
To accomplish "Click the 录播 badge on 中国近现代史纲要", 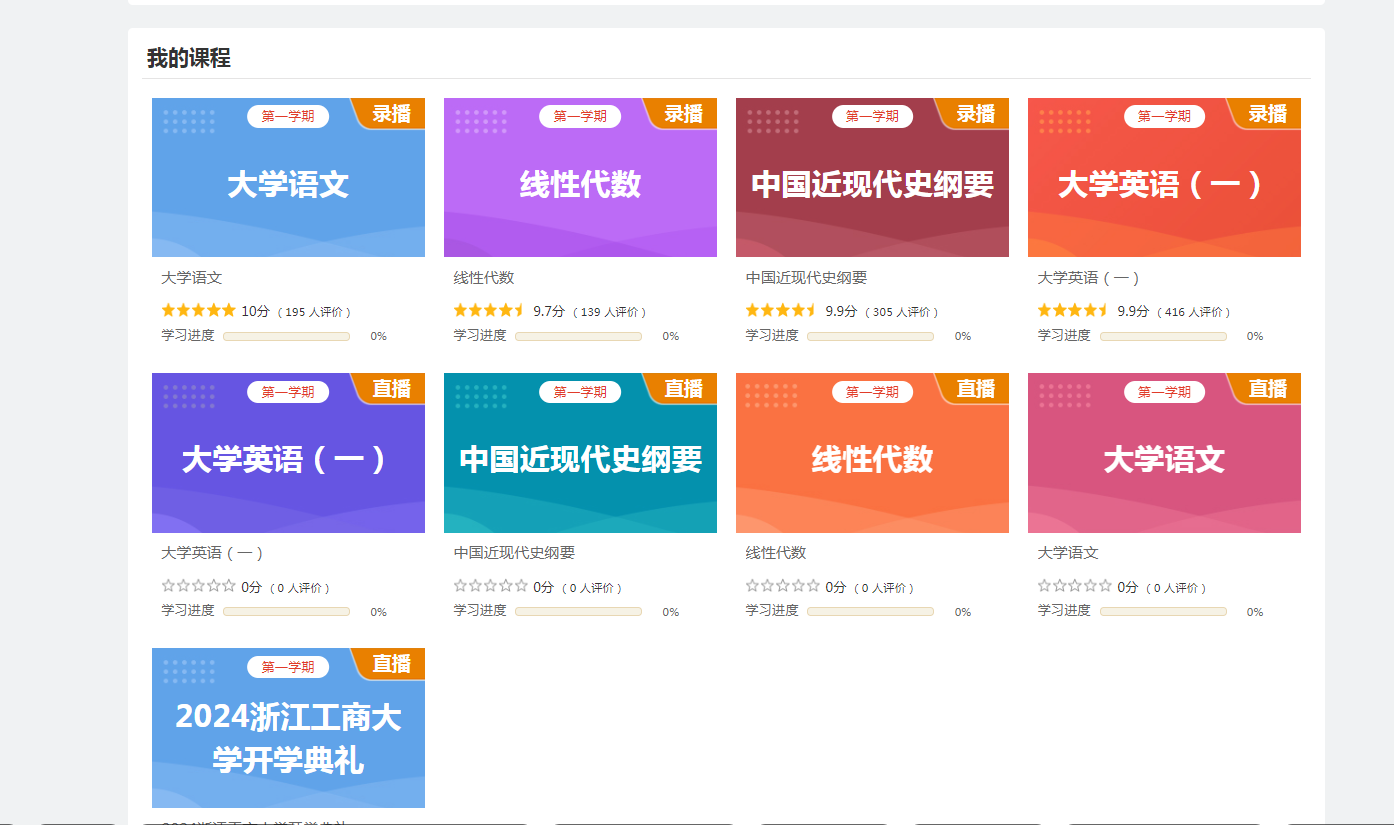I will pyautogui.click(x=975, y=114).
